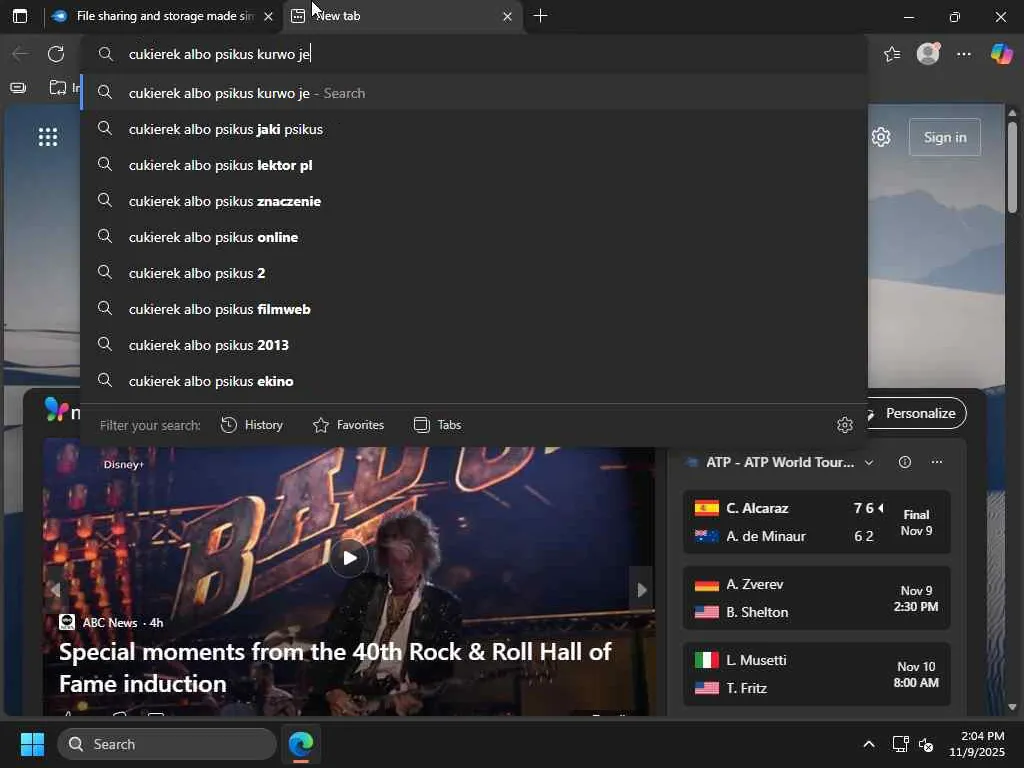1024x768 pixels.
Task: Open the Special moments headline article
Action: coord(336,667)
